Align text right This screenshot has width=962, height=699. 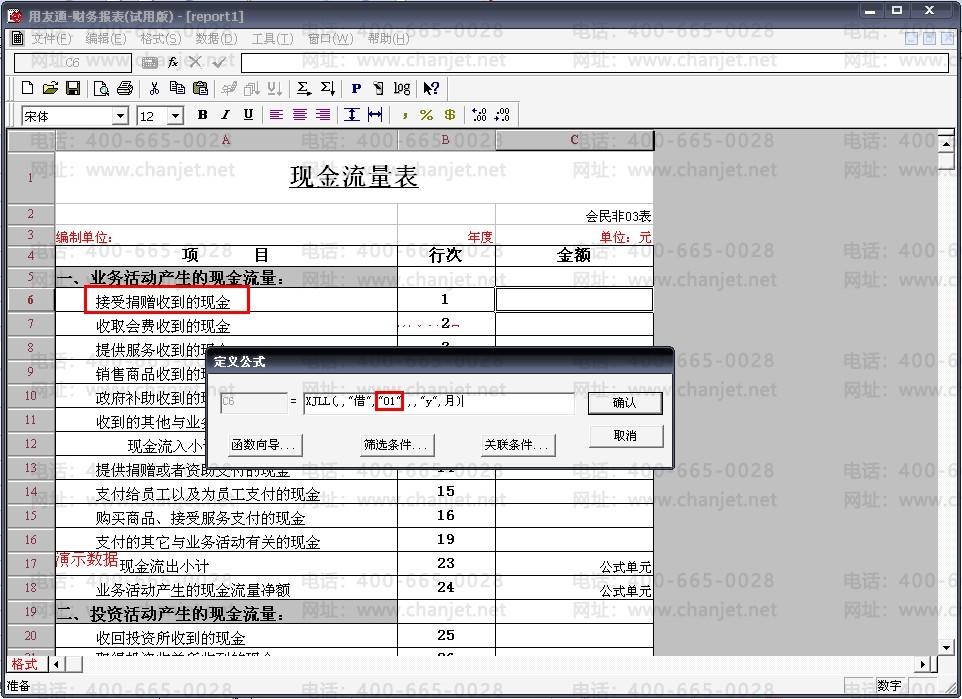[x=323, y=115]
